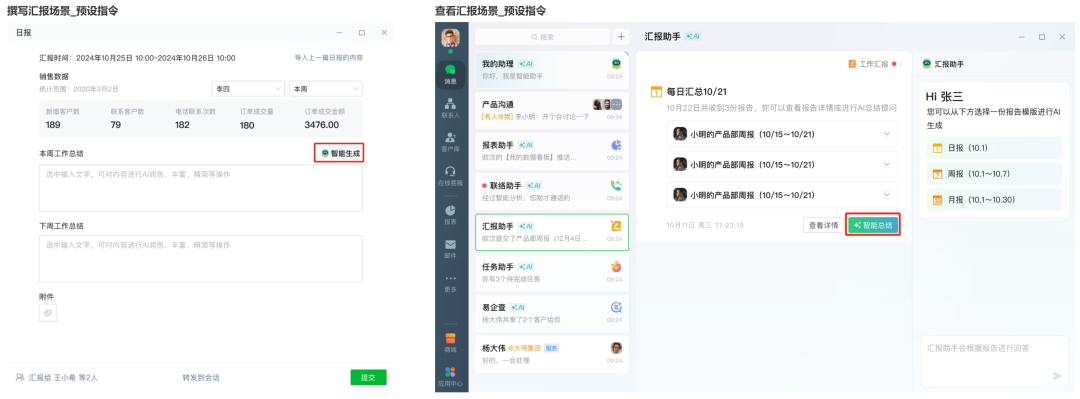Expand the second 小明的产品部周报 report row
The width and height of the screenshot is (1080, 399).
pos(886,165)
